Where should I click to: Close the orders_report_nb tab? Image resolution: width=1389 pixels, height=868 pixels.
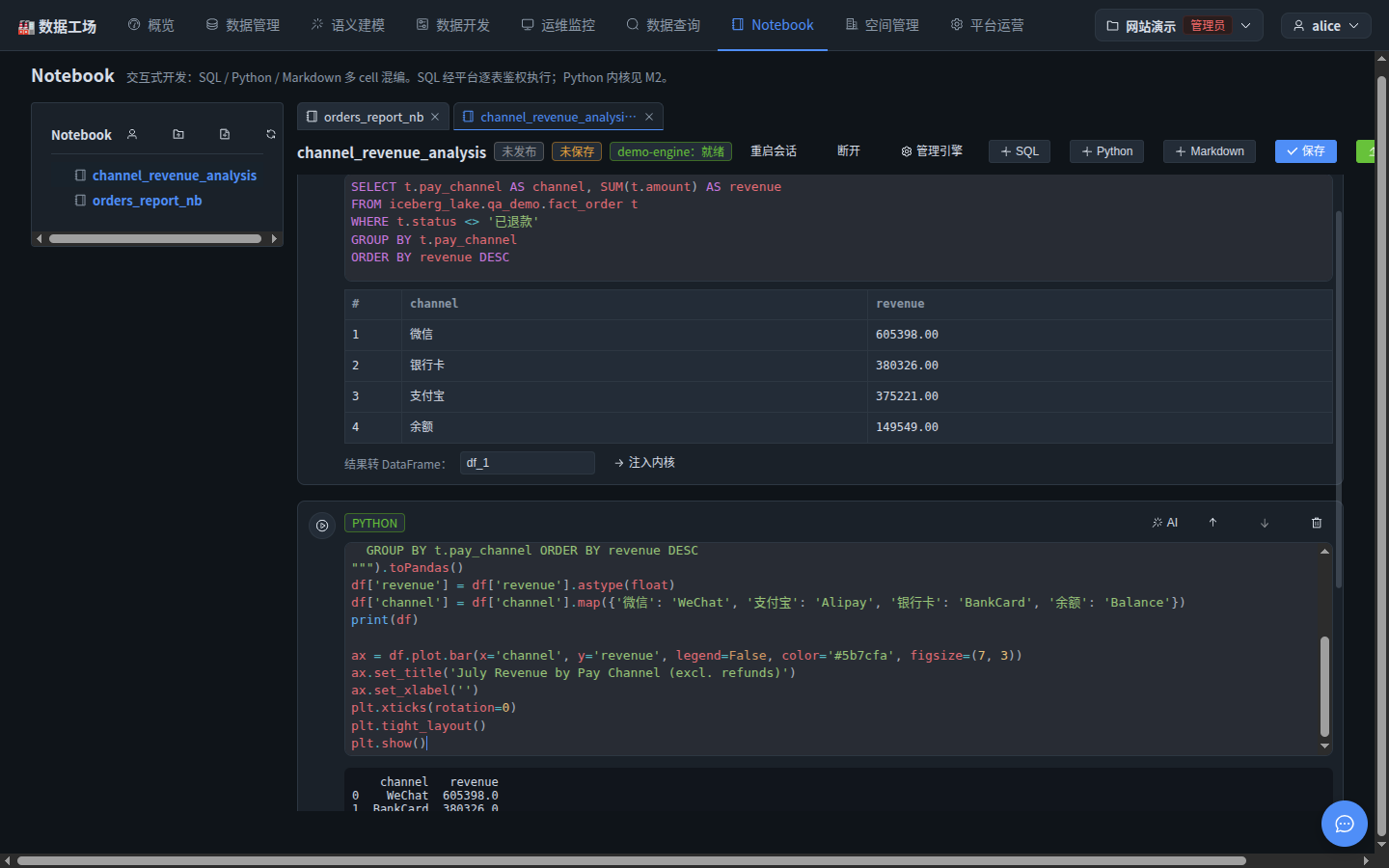[435, 117]
